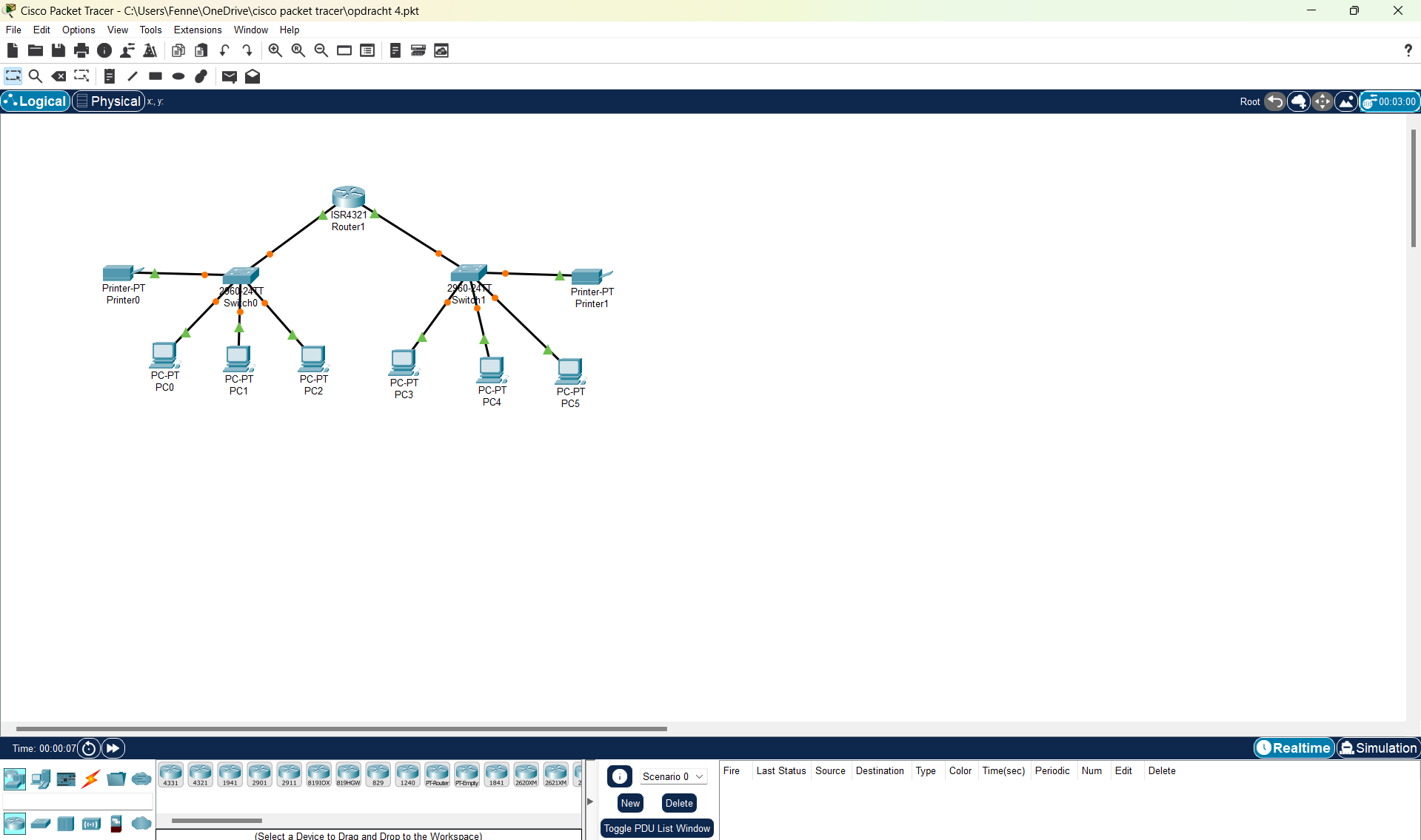Choose the Add Simple PDU envelope

(x=229, y=76)
